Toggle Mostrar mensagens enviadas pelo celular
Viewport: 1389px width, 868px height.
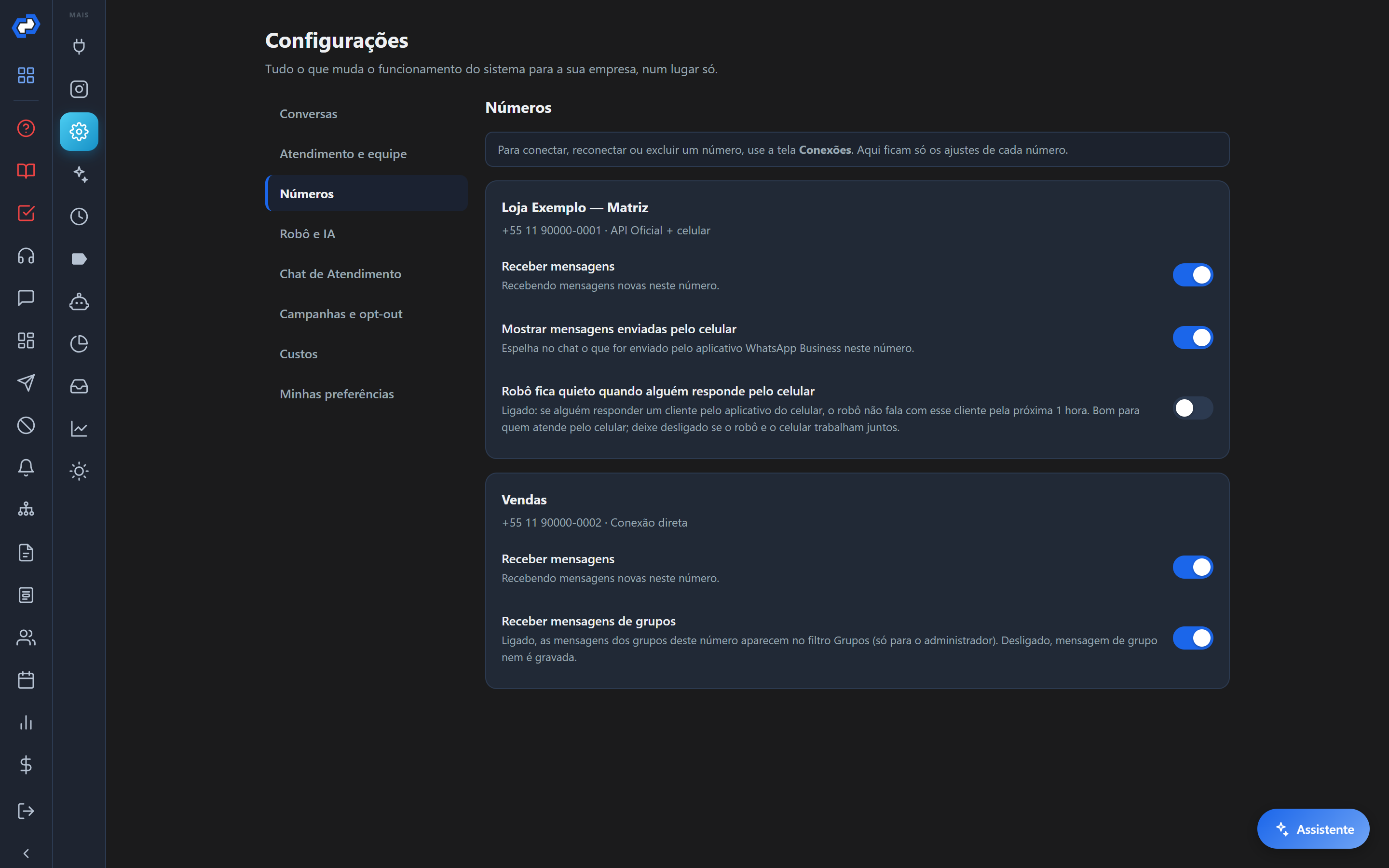click(x=1193, y=338)
